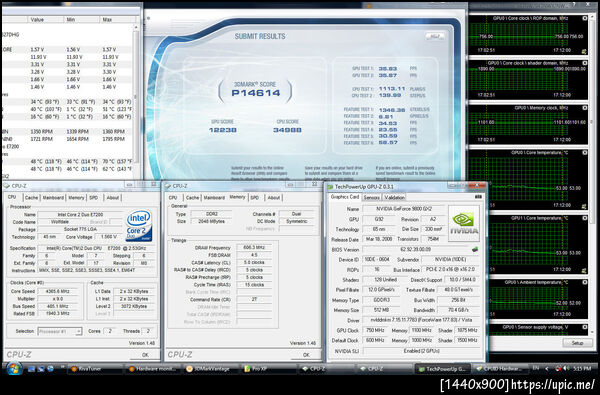Show hidden tray icons with the arrow

point(546,369)
